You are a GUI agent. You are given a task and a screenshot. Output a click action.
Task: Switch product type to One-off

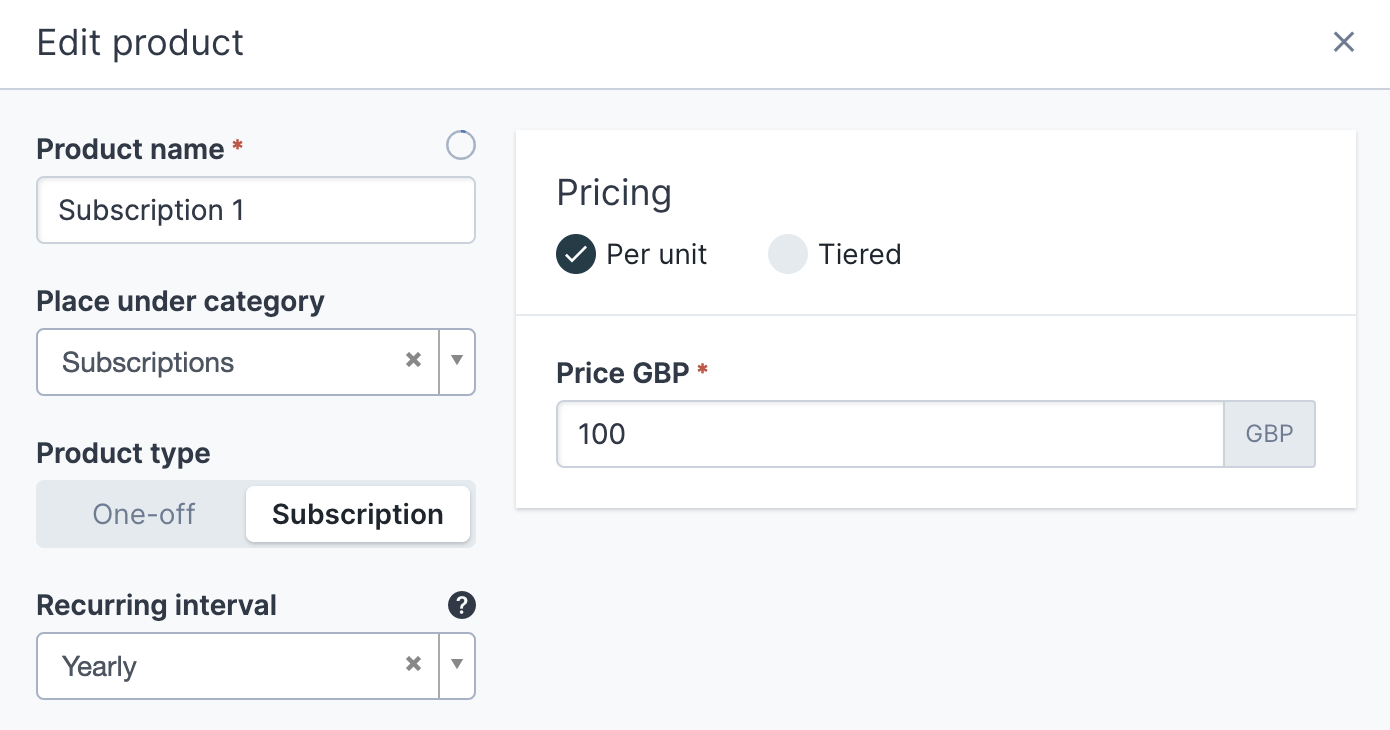(143, 514)
